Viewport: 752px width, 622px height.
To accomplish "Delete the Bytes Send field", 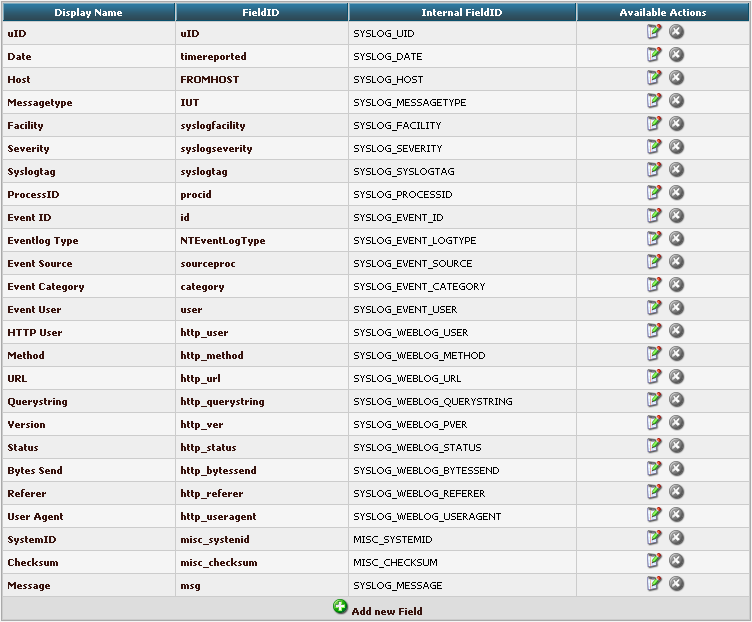I will [x=676, y=469].
